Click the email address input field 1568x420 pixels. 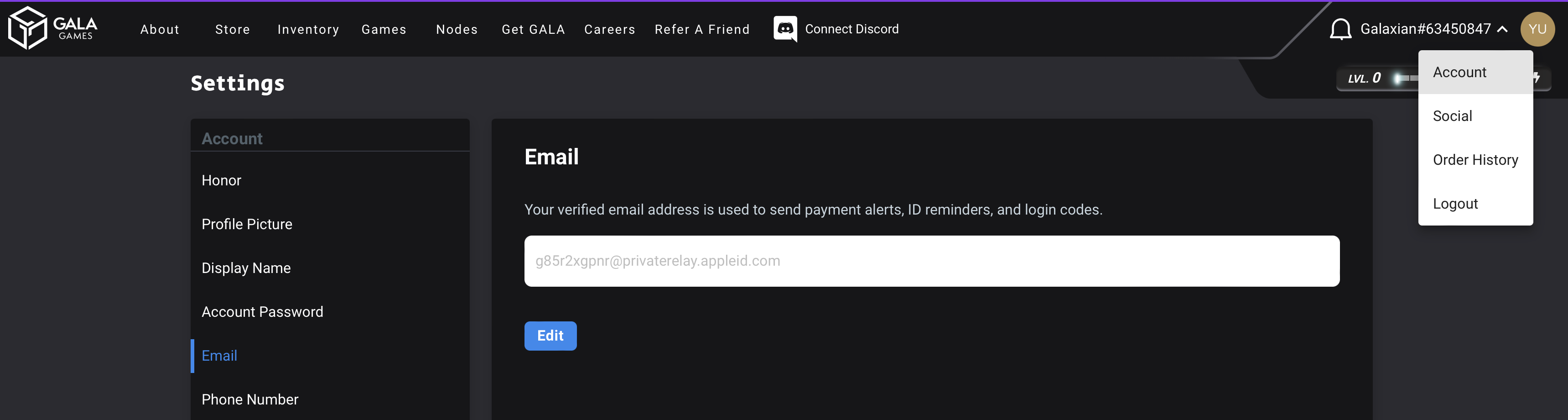pyautogui.click(x=931, y=261)
